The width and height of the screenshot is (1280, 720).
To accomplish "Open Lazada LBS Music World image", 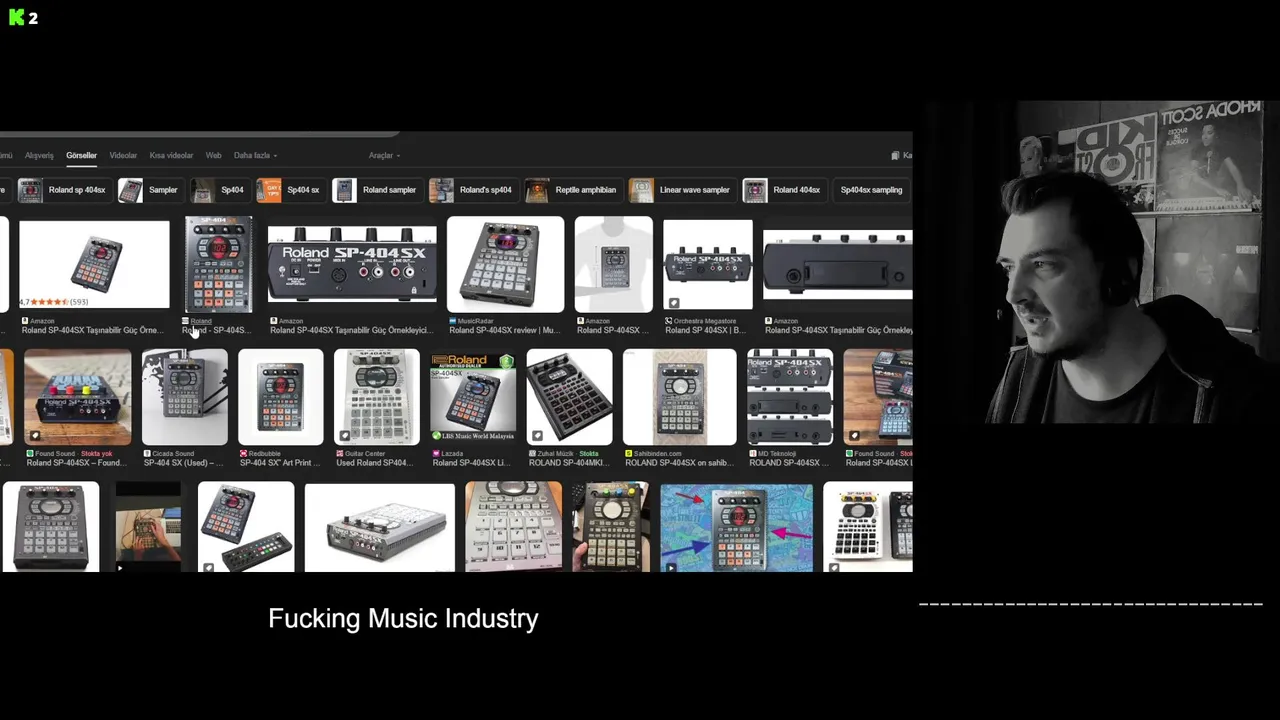I will (473, 397).
